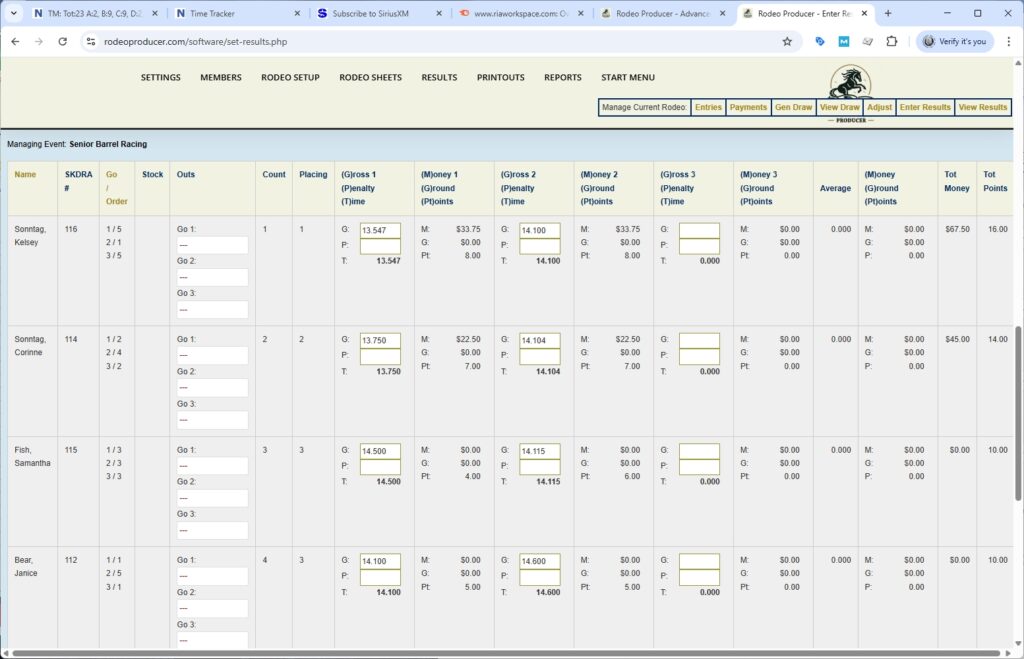Click the Rodeo Producer horse logo
The width and height of the screenshot is (1024, 659).
(x=851, y=82)
